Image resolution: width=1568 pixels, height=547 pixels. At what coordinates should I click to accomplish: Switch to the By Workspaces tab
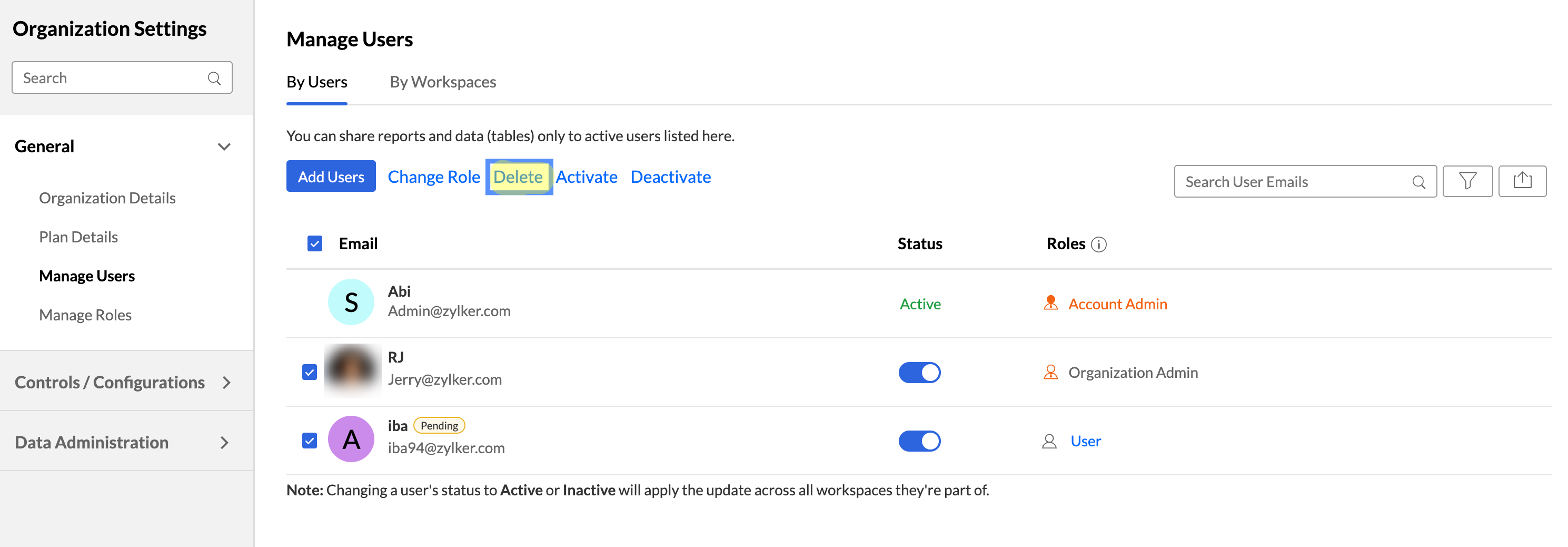click(x=442, y=82)
